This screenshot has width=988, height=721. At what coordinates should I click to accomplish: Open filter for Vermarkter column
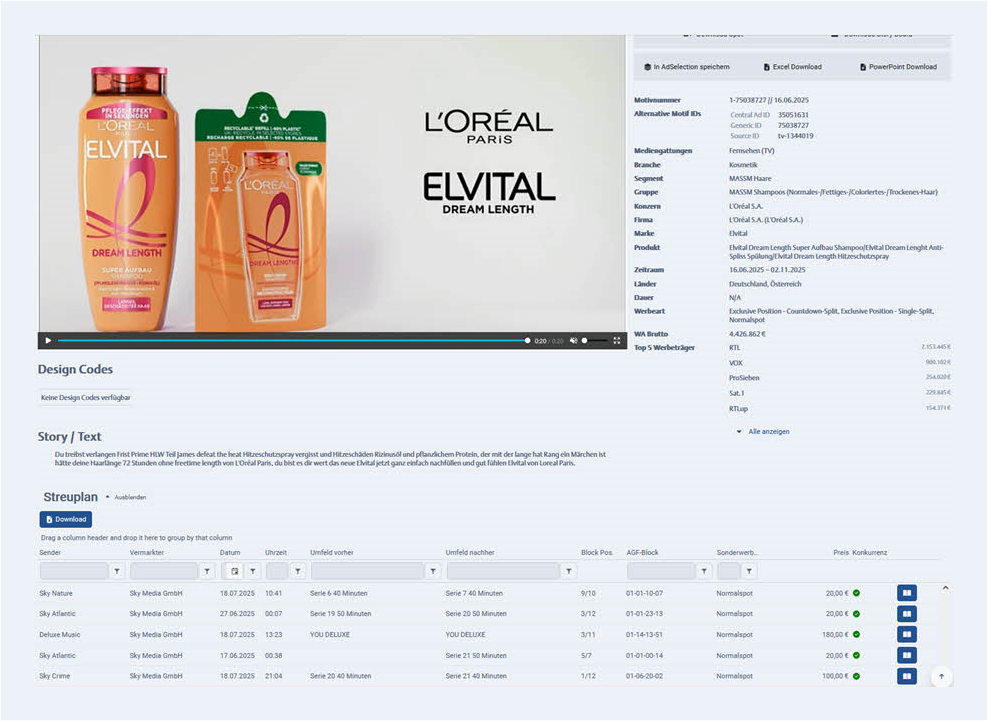tap(207, 571)
